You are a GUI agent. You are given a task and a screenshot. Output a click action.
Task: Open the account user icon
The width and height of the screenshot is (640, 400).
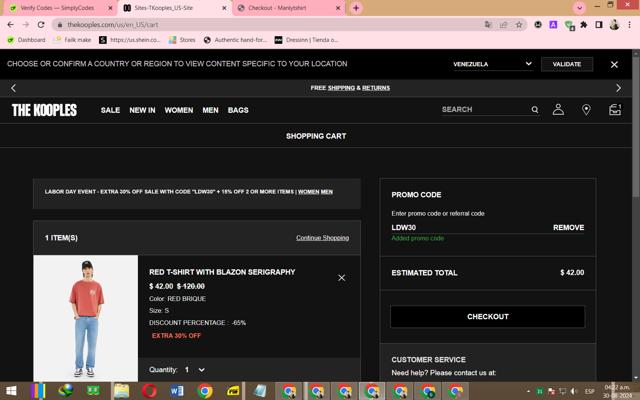coord(558,109)
